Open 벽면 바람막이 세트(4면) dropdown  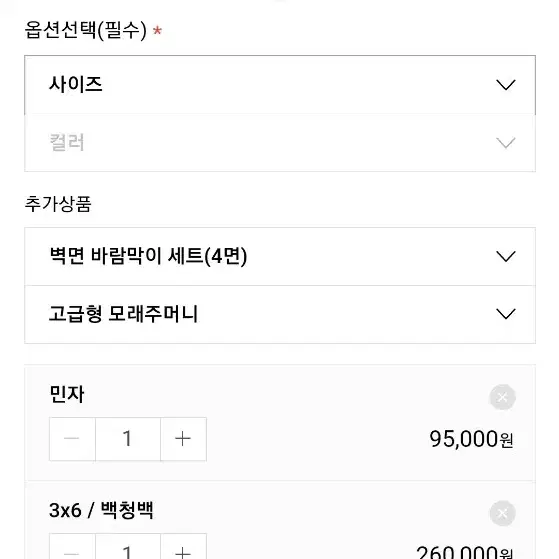tap(280, 256)
